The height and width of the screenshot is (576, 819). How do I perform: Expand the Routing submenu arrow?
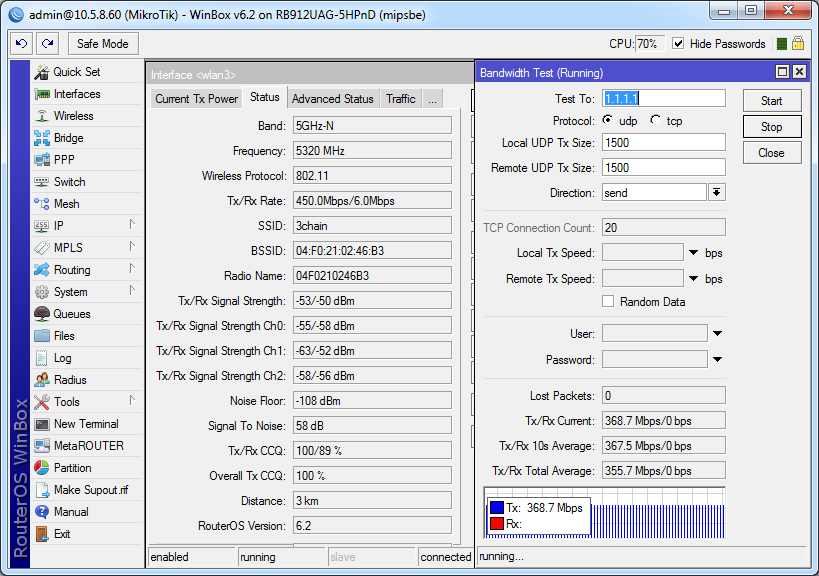pos(132,268)
